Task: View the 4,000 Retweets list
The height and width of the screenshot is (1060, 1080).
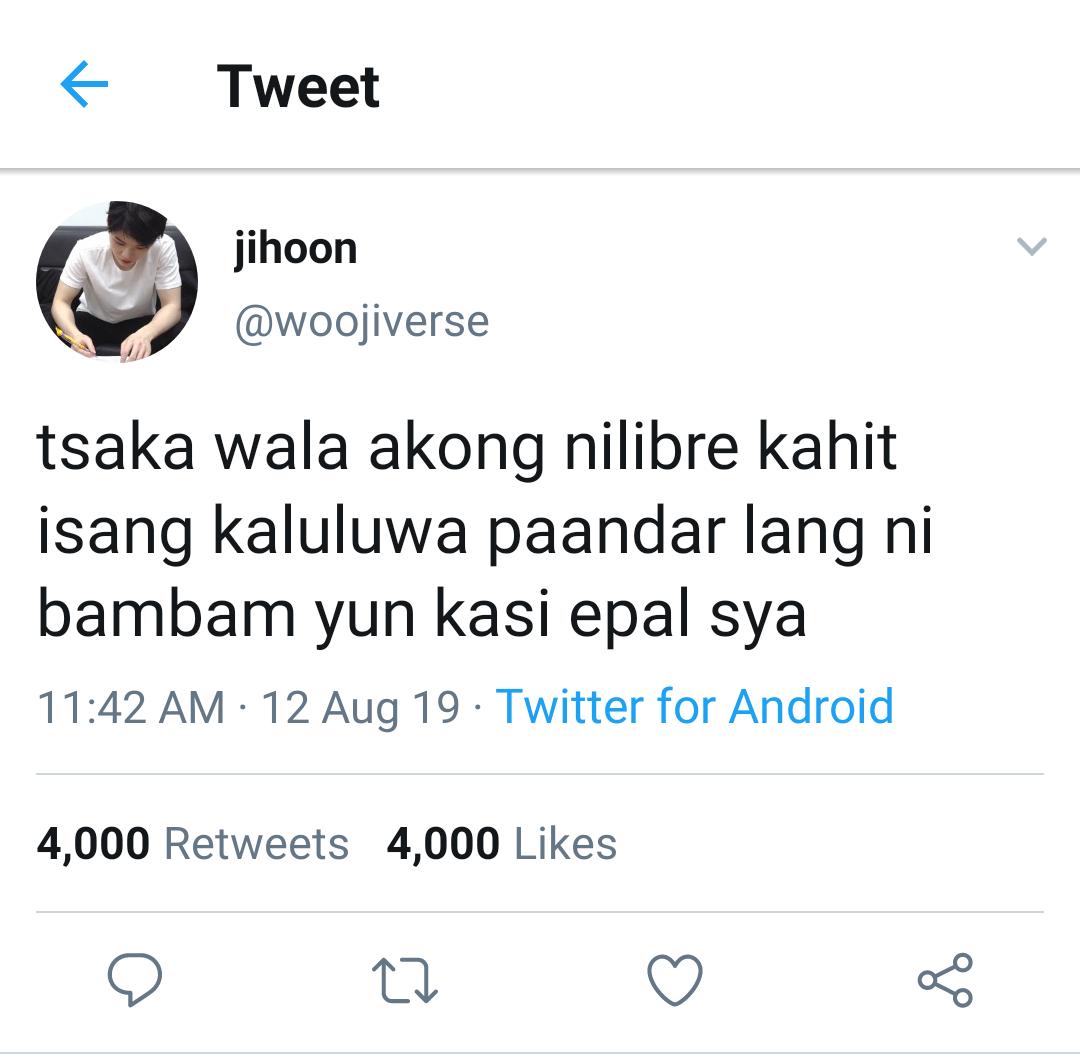Action: [x=193, y=844]
